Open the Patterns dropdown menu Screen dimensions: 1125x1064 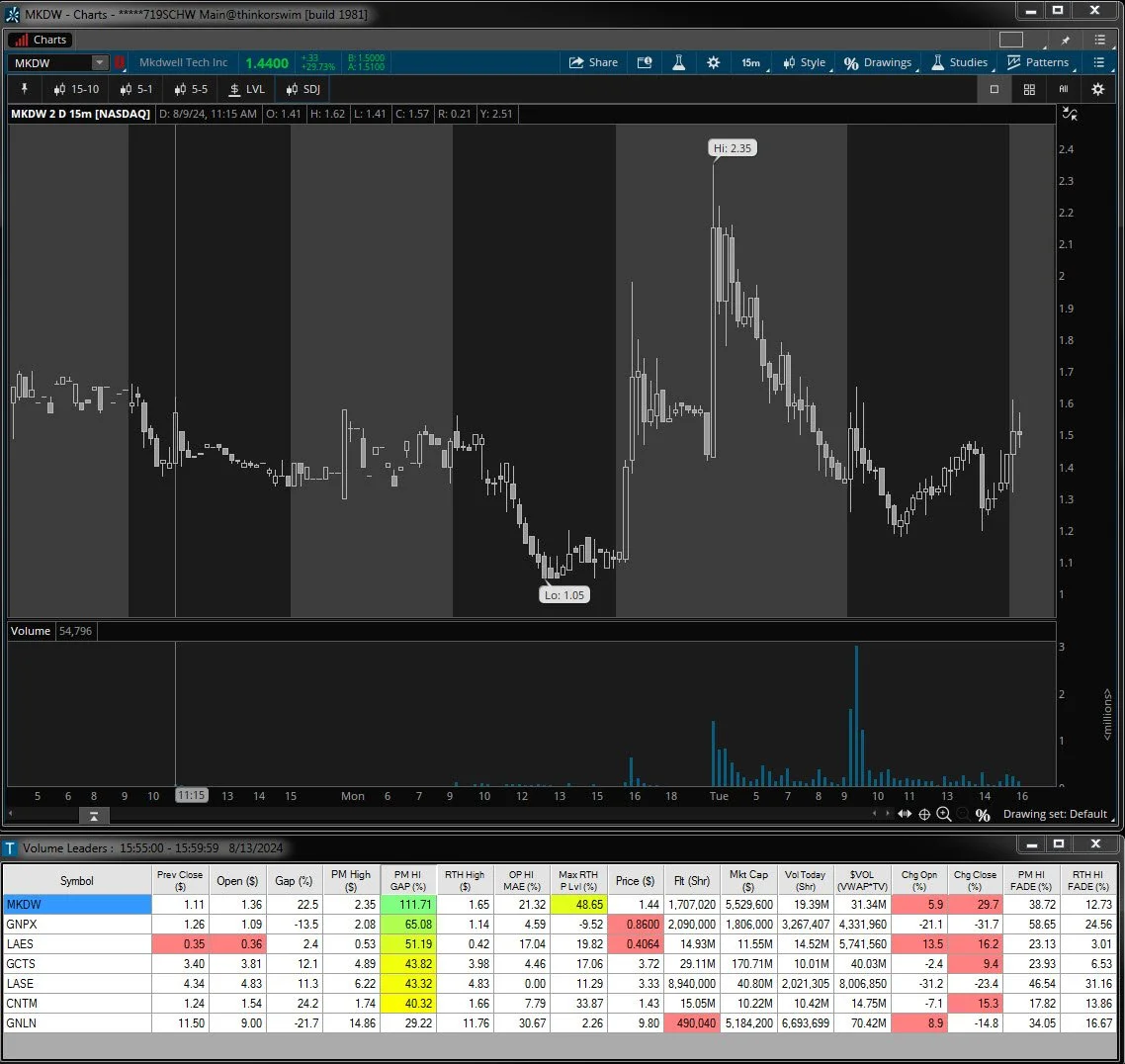pos(1038,62)
